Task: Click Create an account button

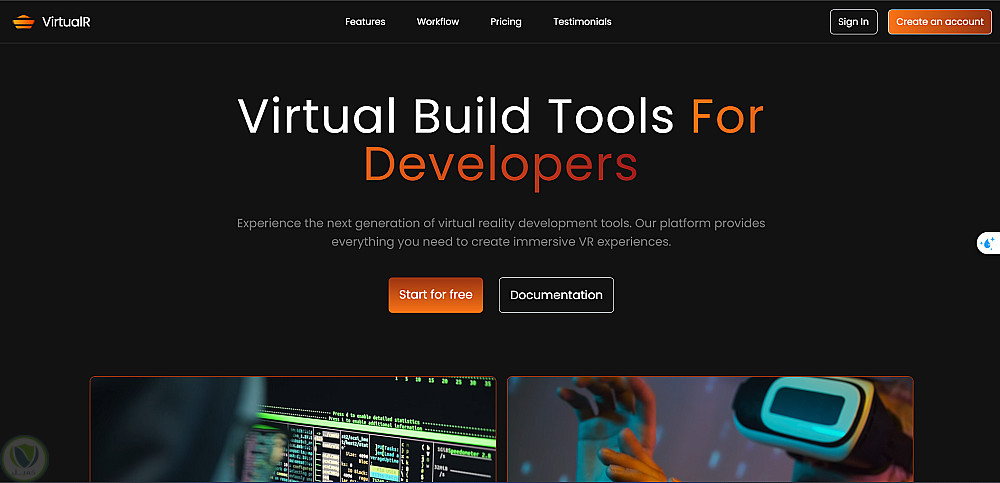Action: pyautogui.click(x=939, y=22)
